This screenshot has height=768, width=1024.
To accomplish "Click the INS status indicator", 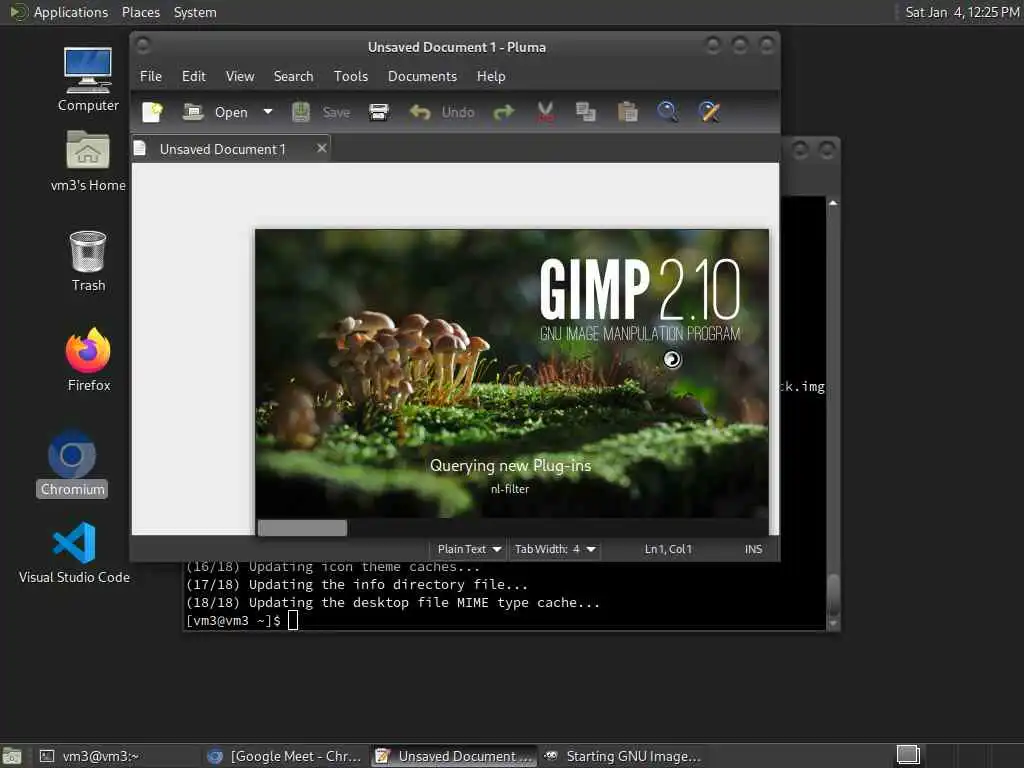I will (x=753, y=549).
